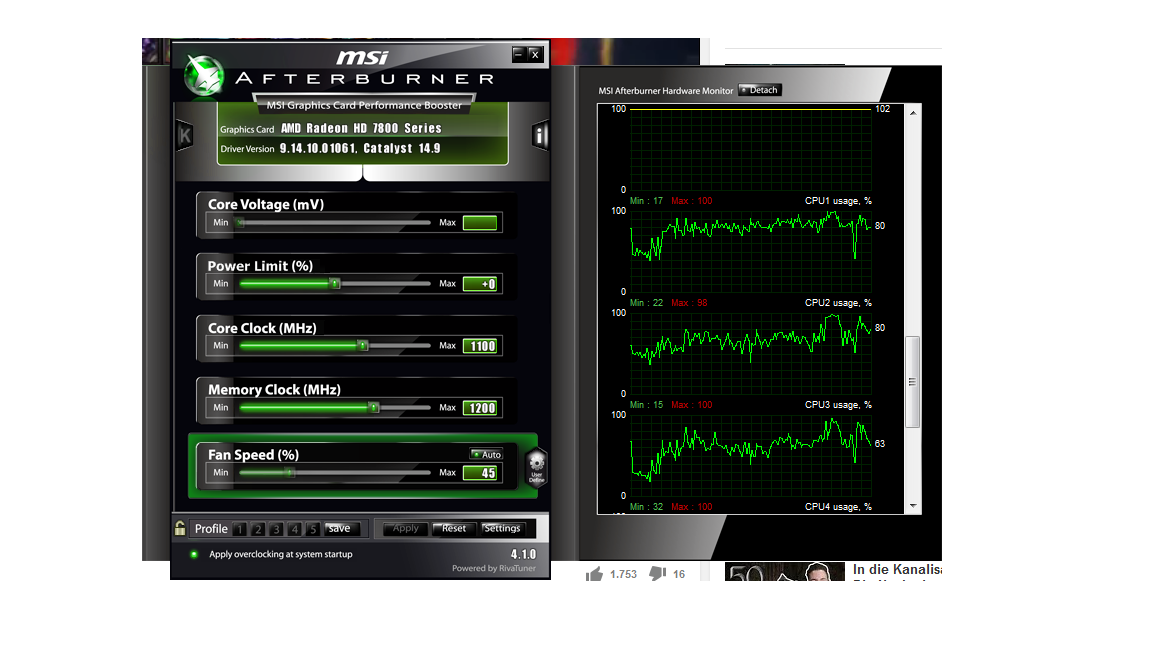
Task: Click the MSI Afterburner Hardware Monitor title
Action: (x=666, y=91)
